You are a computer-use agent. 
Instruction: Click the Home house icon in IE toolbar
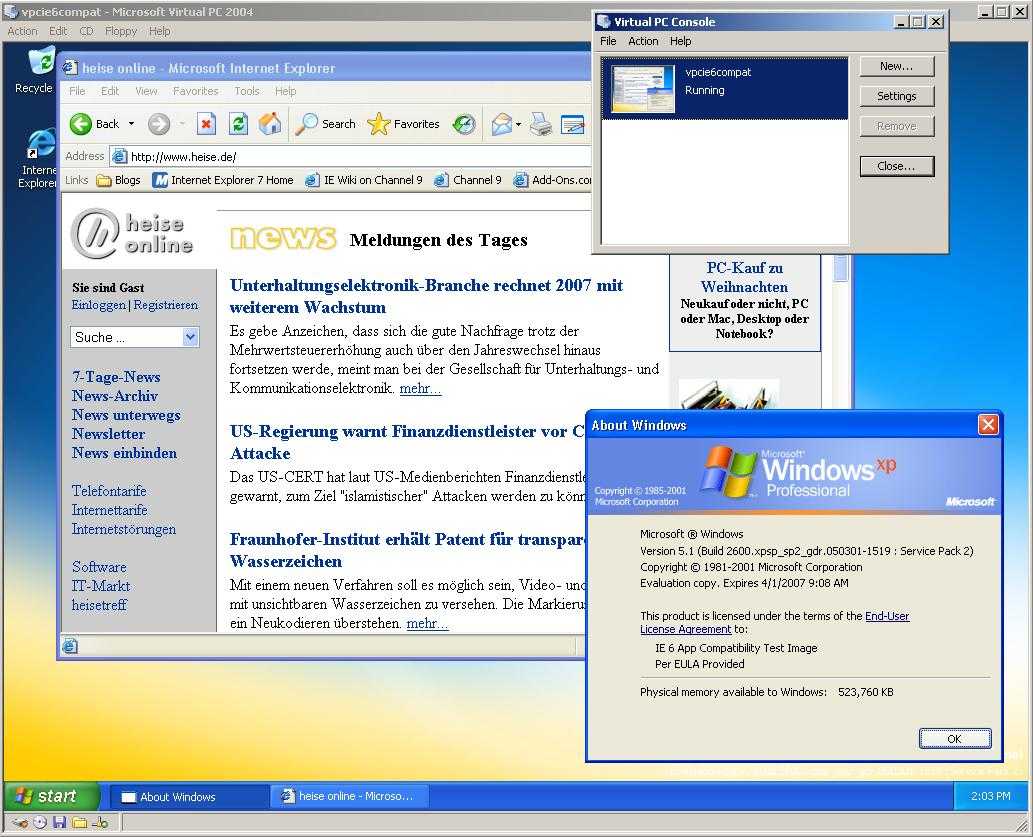click(x=269, y=124)
